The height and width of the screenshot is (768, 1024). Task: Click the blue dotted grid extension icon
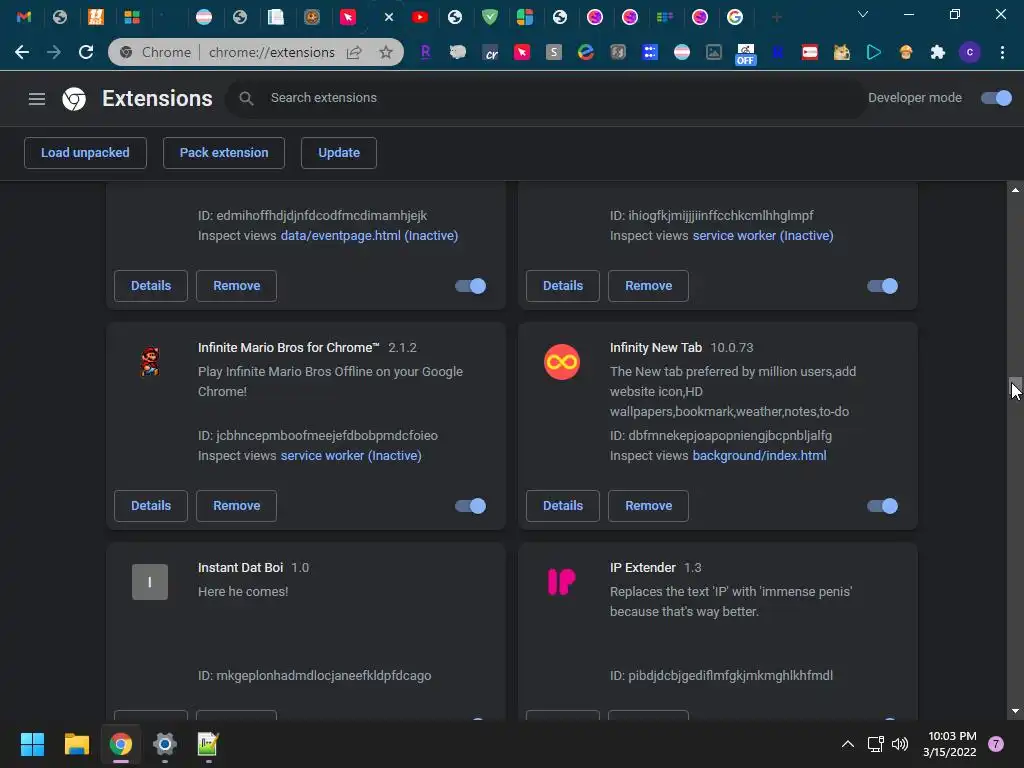[x=650, y=52]
